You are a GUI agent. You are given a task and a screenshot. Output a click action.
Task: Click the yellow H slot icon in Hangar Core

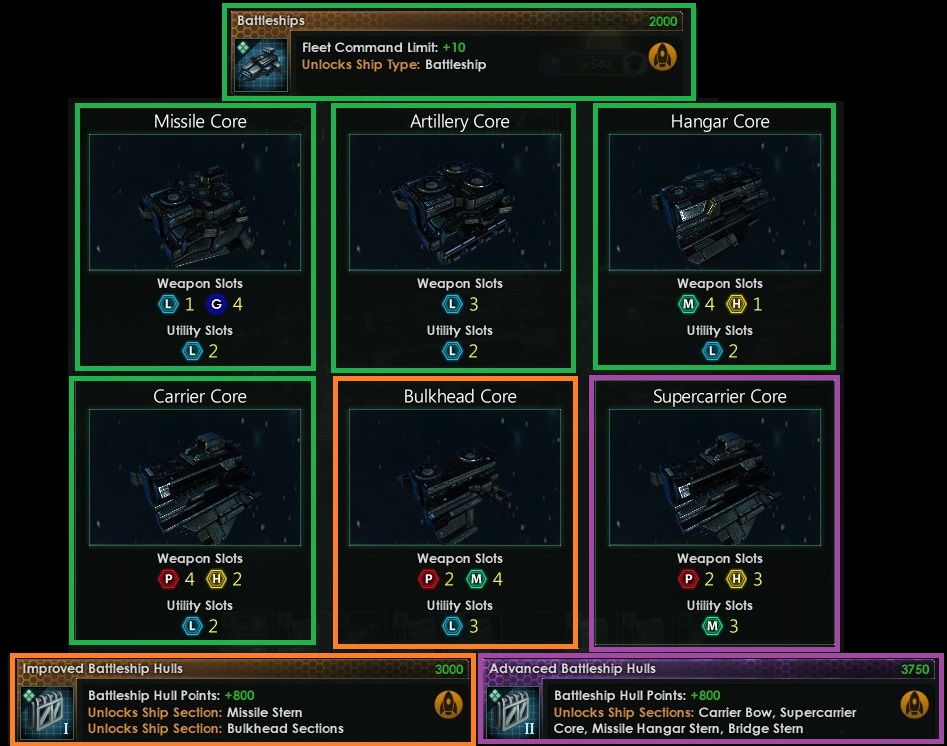[x=736, y=304]
